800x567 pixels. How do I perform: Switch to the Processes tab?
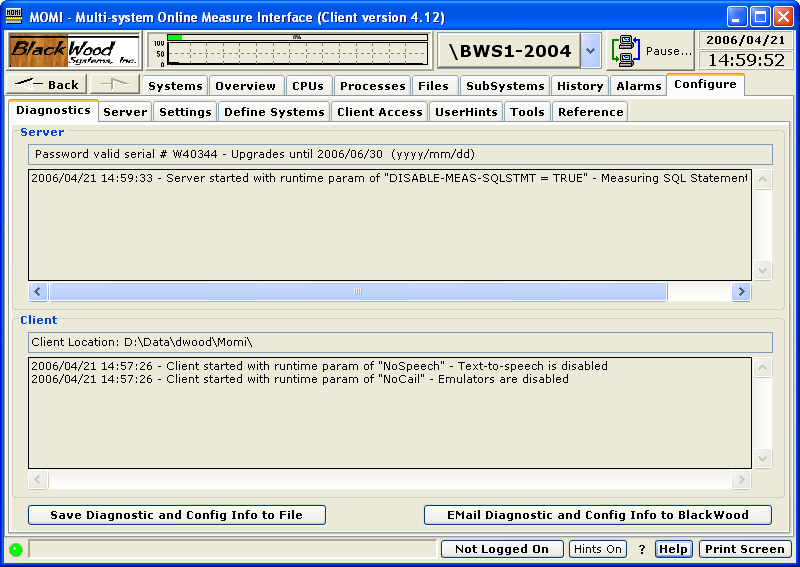point(372,86)
